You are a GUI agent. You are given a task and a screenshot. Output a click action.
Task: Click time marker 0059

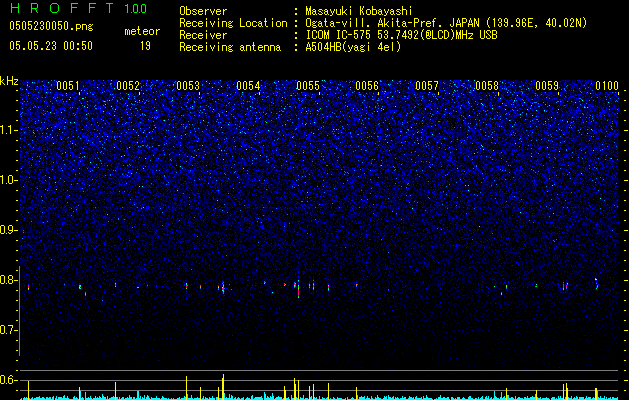click(547, 86)
